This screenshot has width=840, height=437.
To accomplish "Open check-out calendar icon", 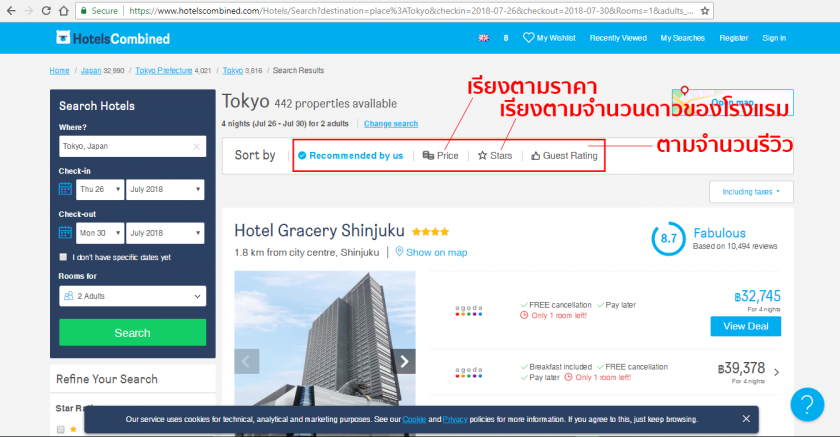I will tap(65, 232).
